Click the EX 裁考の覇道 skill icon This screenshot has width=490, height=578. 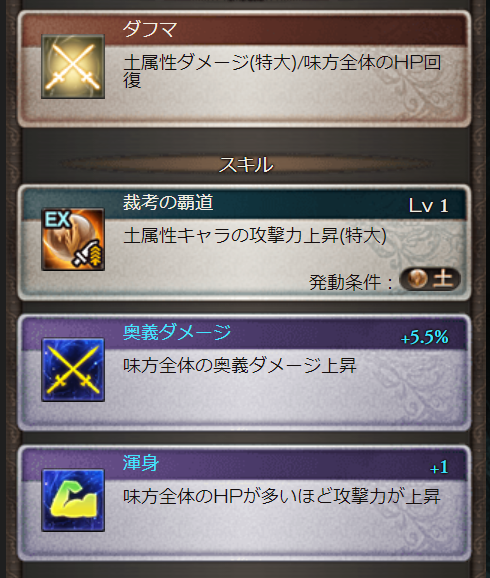(73, 240)
